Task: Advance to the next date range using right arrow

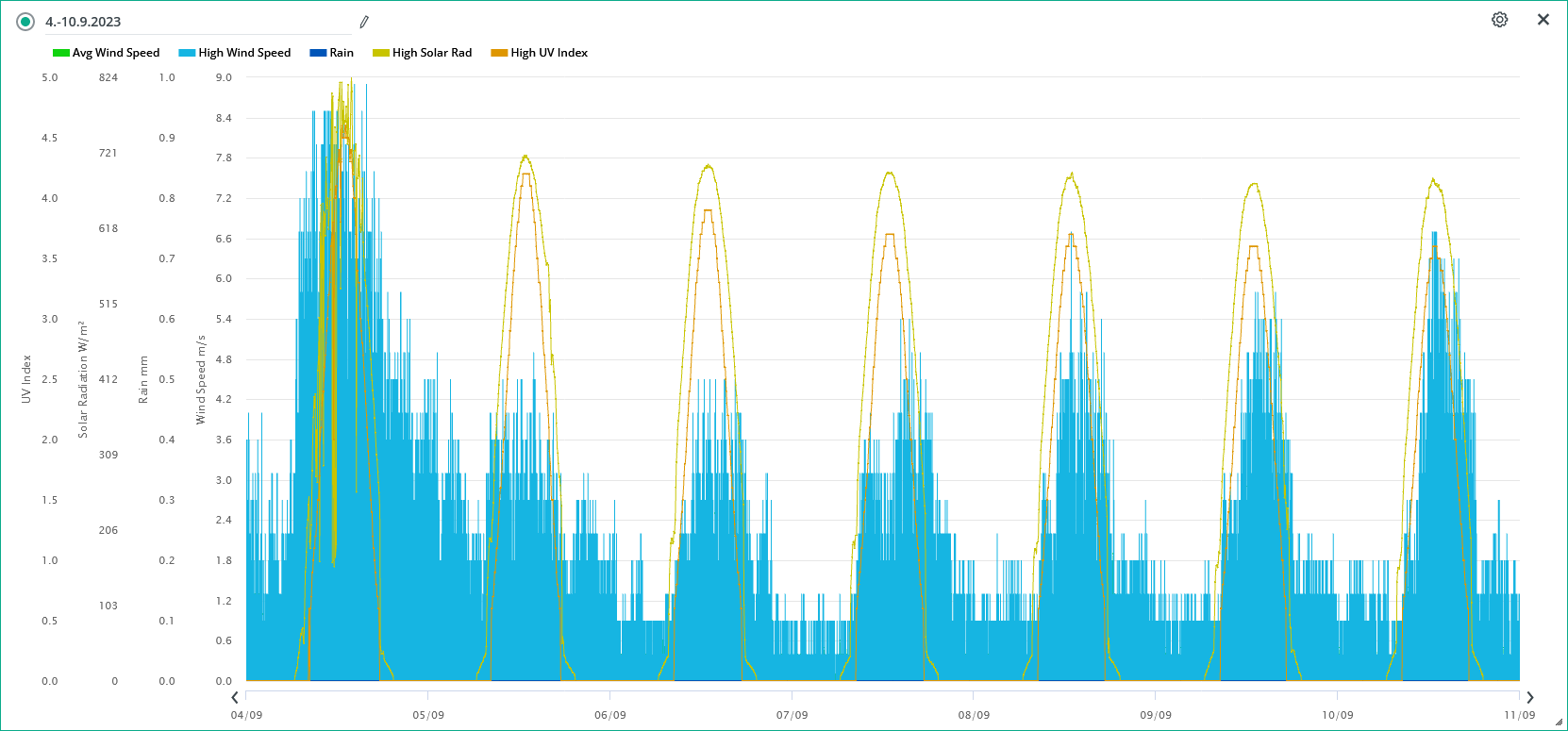Action: (x=1530, y=698)
